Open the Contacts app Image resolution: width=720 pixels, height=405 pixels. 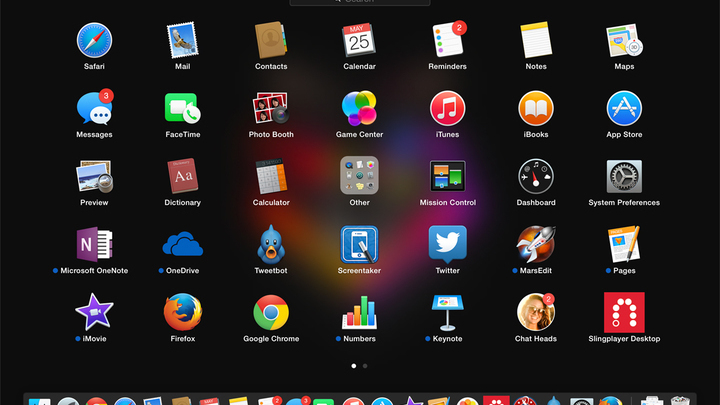pos(271,40)
